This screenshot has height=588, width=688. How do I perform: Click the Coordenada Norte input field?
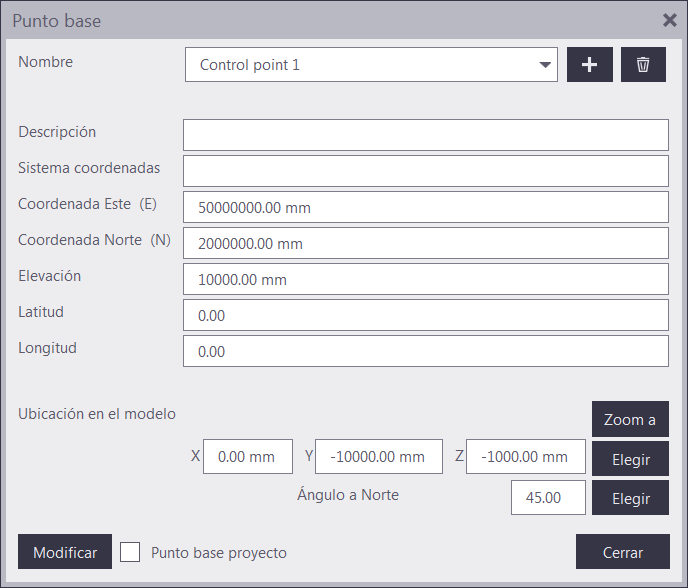(x=425, y=243)
